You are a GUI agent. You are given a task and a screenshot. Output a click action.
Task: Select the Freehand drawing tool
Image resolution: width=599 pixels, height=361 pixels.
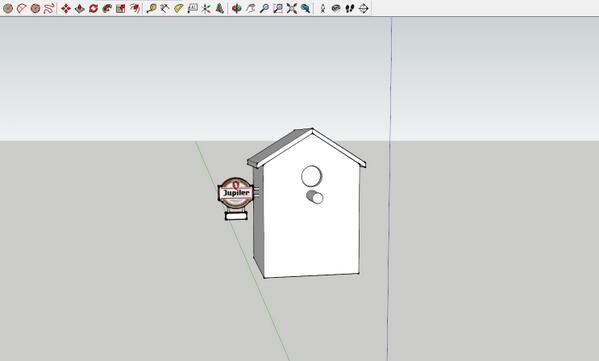pyautogui.click(x=49, y=8)
